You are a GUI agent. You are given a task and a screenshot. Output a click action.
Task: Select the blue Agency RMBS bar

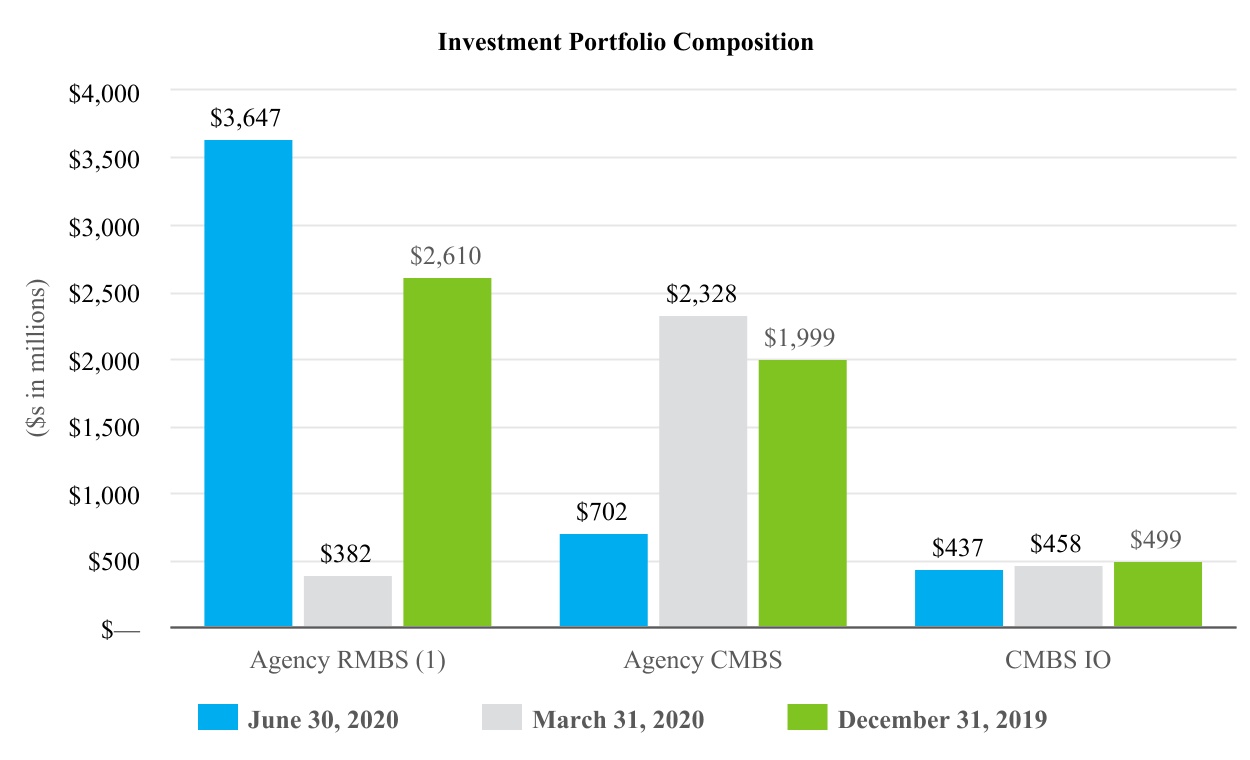pyautogui.click(x=248, y=383)
